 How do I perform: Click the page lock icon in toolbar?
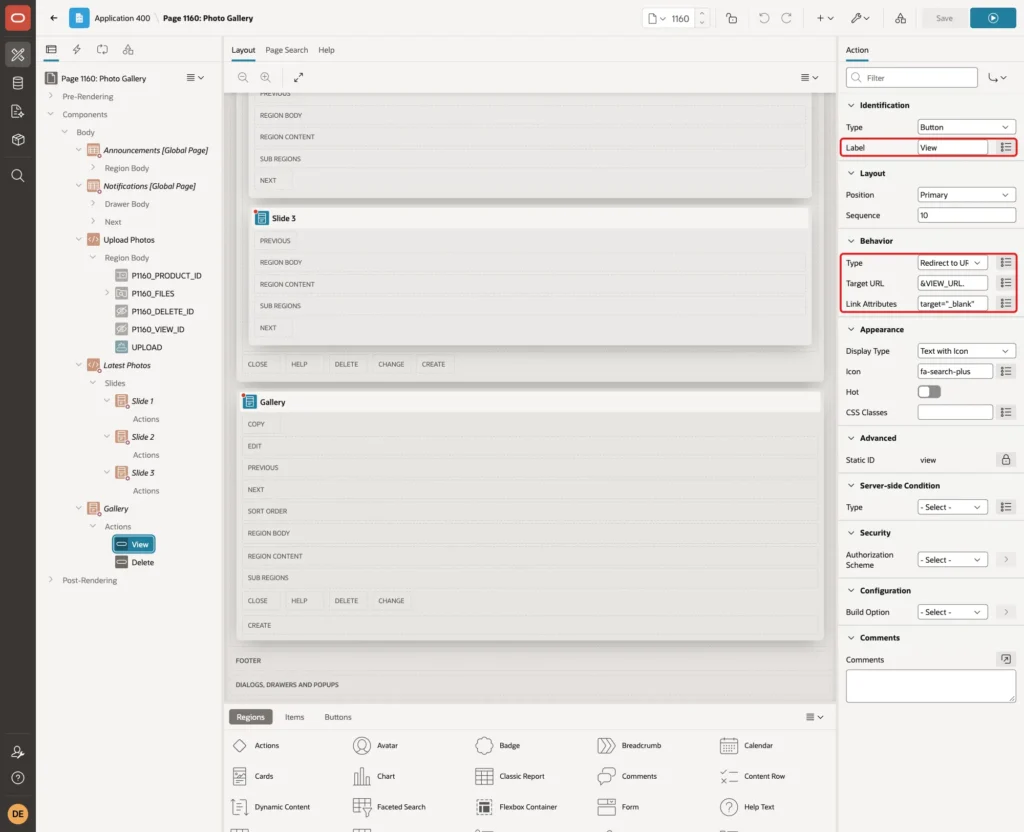pos(732,18)
